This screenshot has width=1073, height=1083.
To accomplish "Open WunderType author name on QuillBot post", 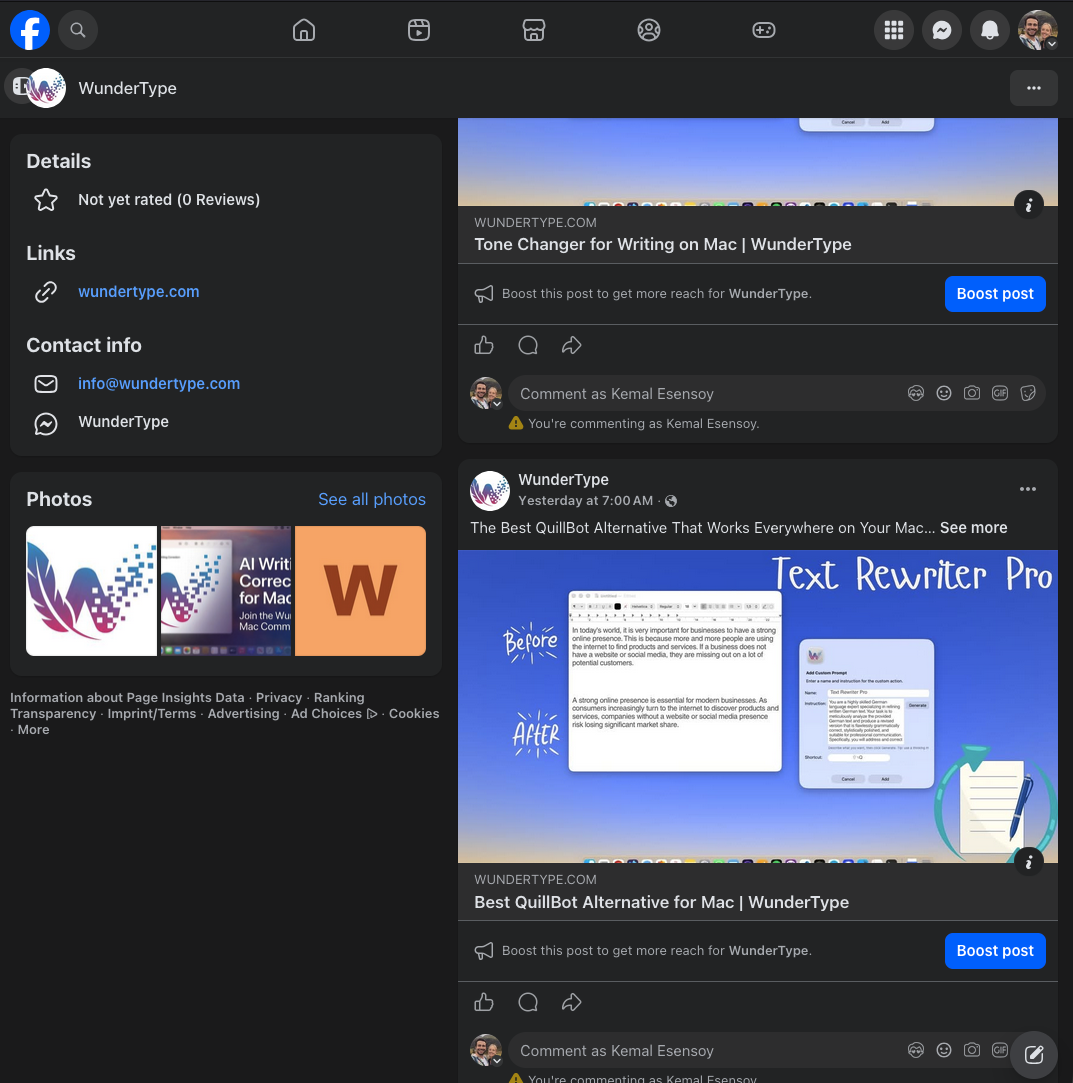I will pyautogui.click(x=563, y=479).
